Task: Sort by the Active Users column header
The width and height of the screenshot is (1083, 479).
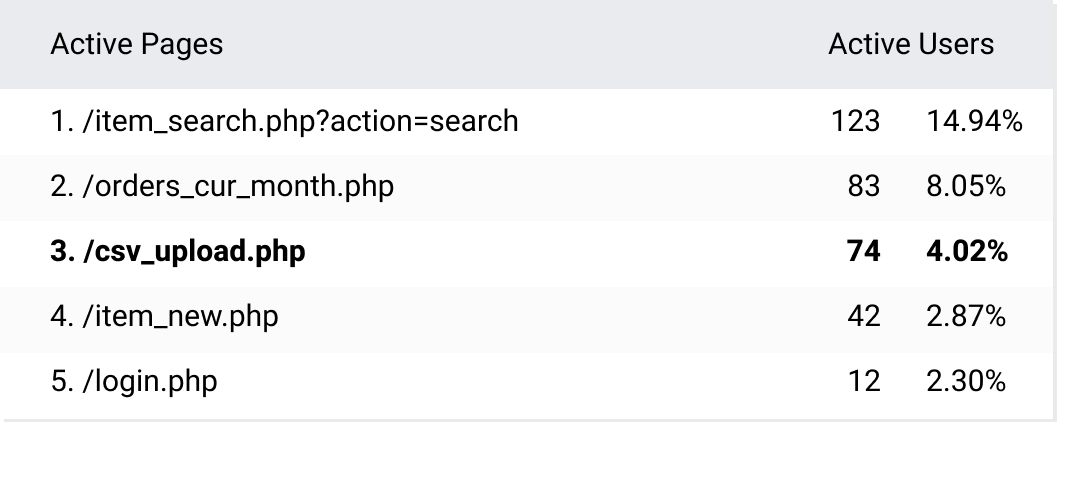Action: 910,45
